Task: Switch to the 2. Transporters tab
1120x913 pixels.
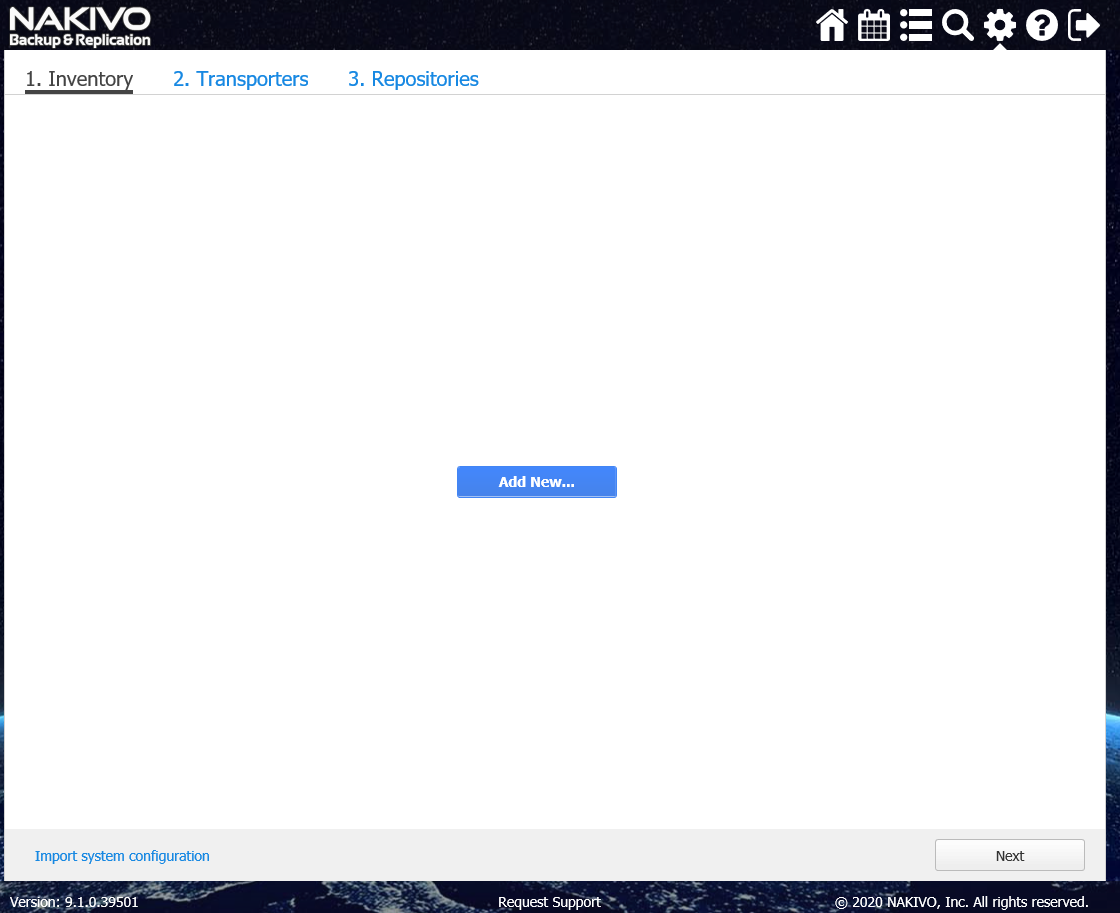Action: [x=240, y=79]
